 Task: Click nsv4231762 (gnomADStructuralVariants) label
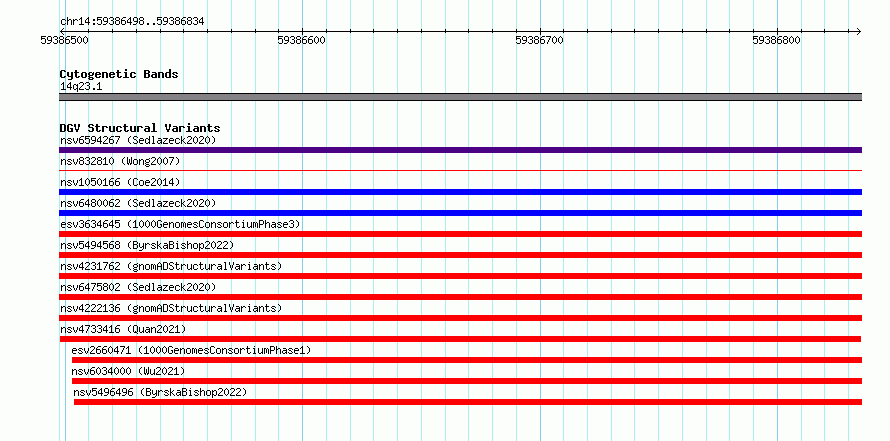[171, 266]
